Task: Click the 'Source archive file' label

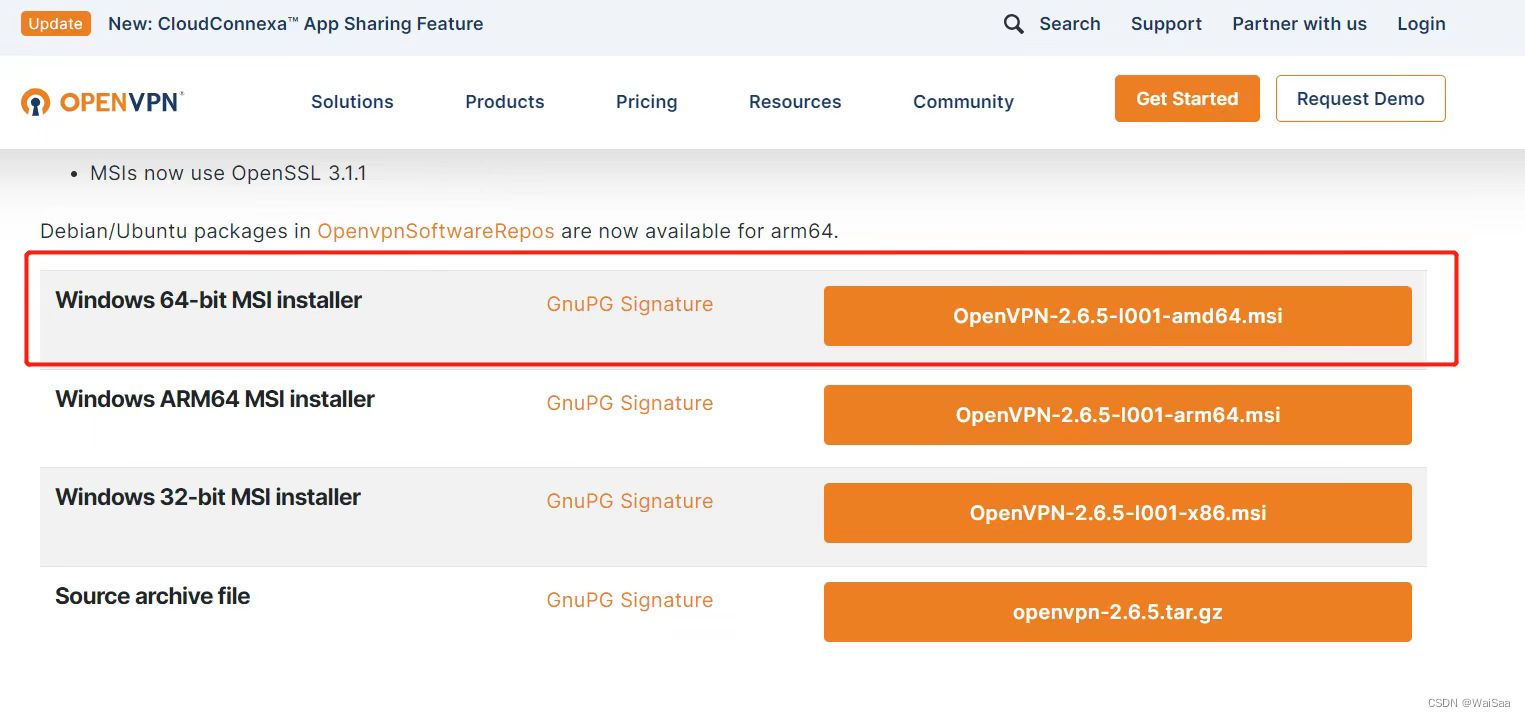Action: [153, 596]
